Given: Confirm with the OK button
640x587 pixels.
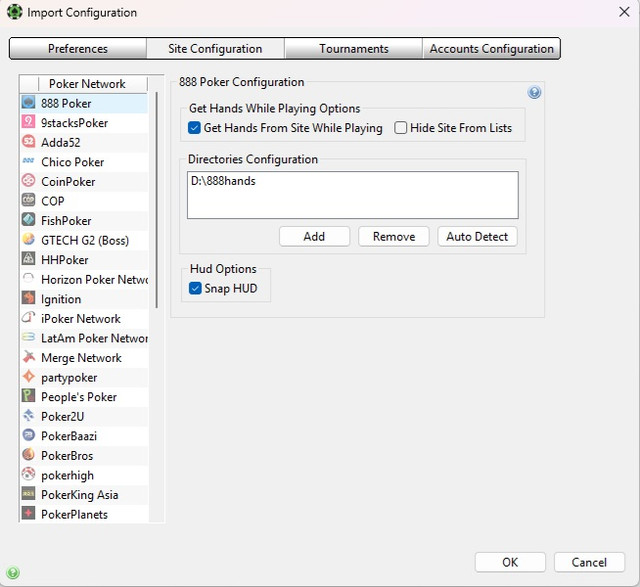Looking at the screenshot, I should [510, 562].
